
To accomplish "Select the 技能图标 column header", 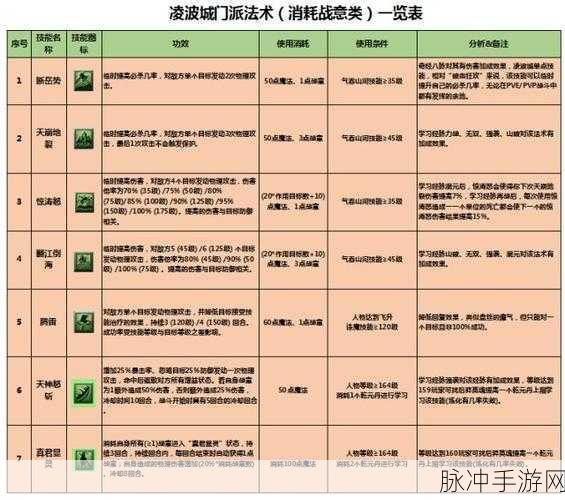I will click(x=84, y=44).
